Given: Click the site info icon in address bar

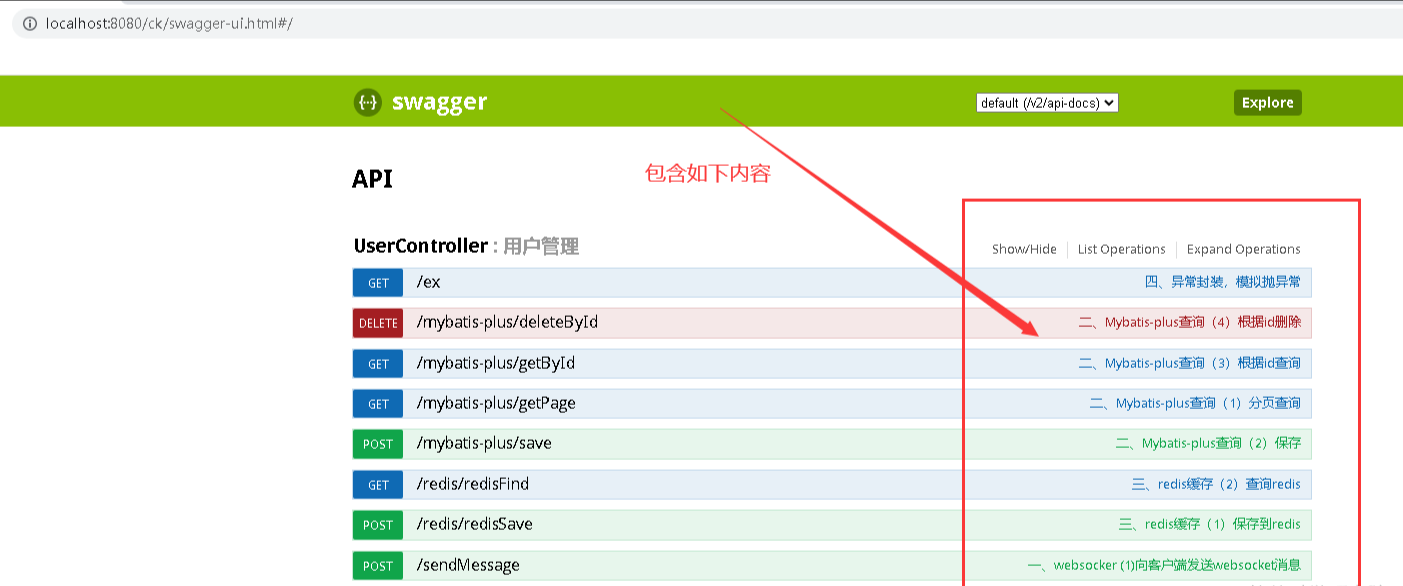Looking at the screenshot, I should pos(30,23).
